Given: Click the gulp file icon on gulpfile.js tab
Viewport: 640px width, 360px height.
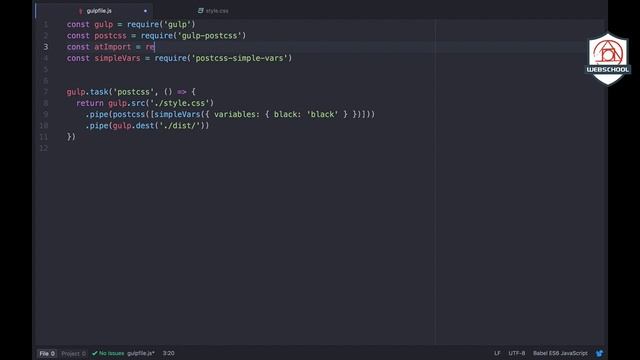Looking at the screenshot, I should tap(80, 11).
